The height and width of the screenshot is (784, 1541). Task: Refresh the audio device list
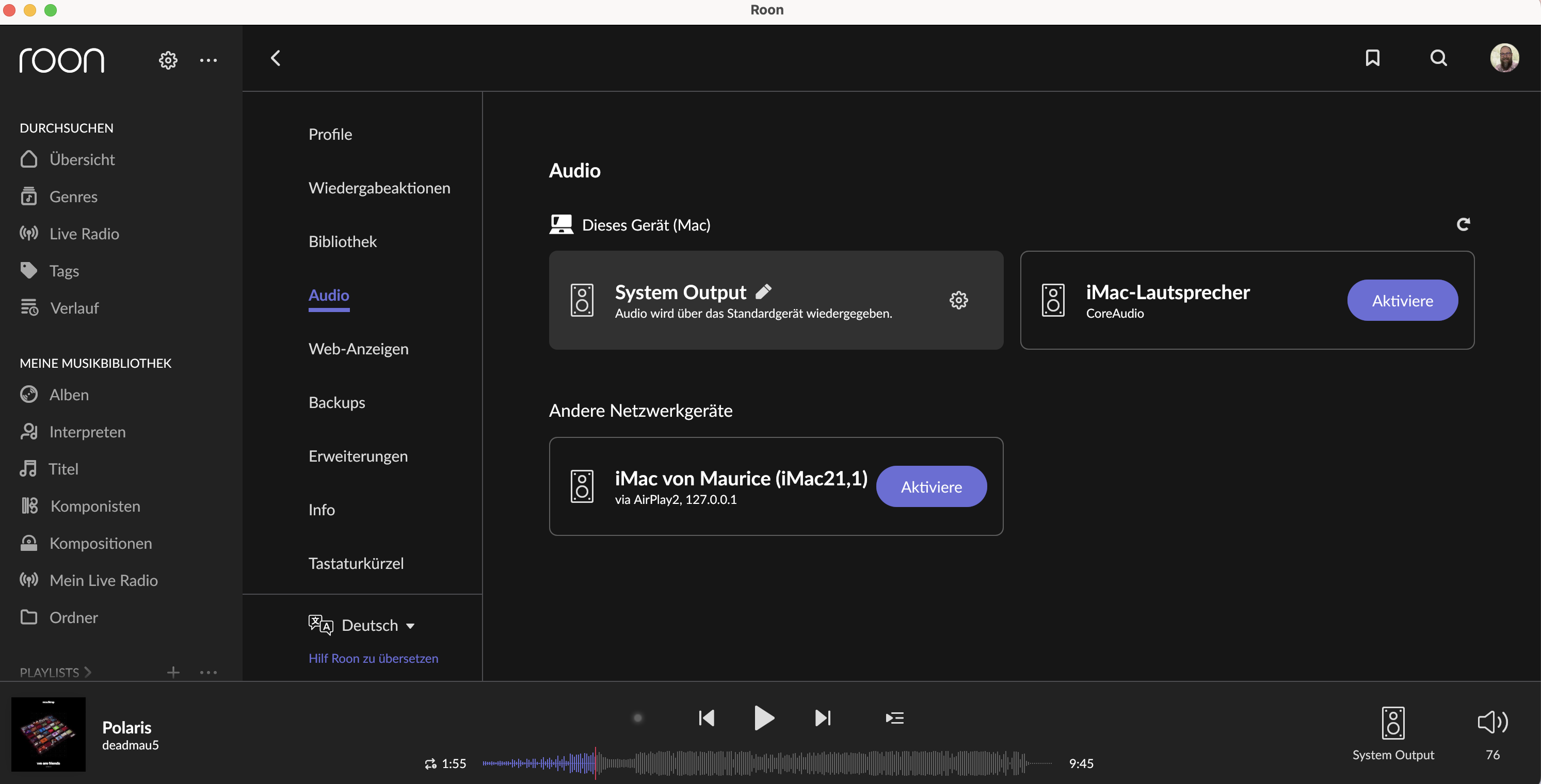(x=1463, y=224)
